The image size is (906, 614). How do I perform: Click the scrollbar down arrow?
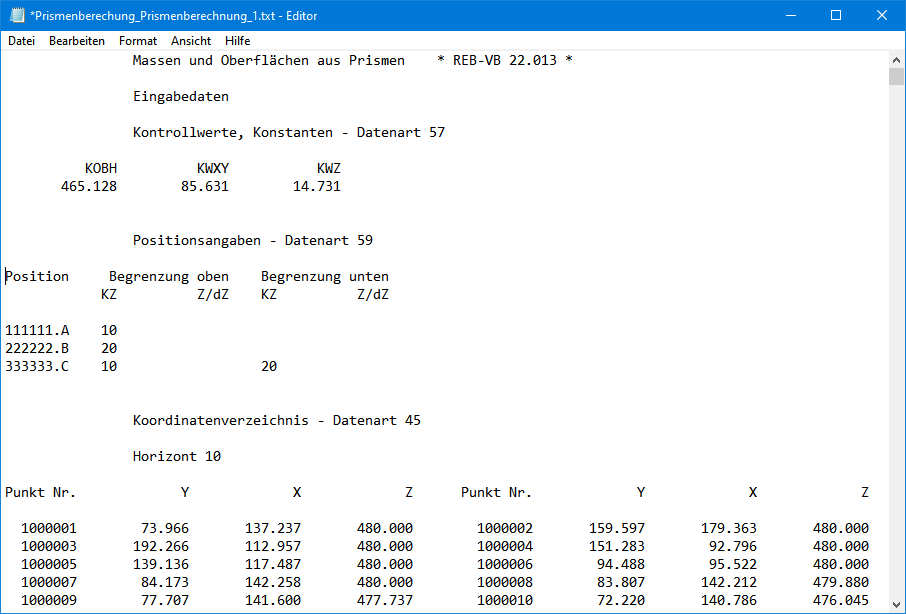(897, 605)
